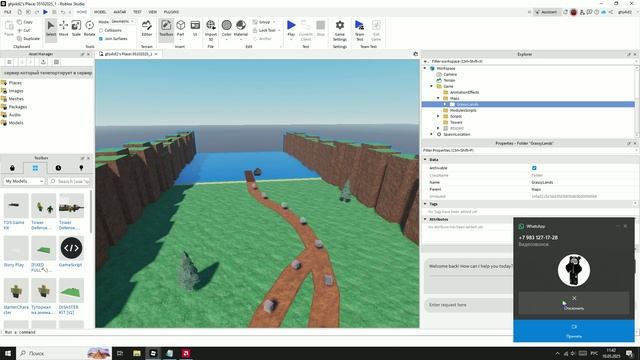The image size is (640, 360).
Task: Select the Towers folder in Explorer
Action: pyautogui.click(x=456, y=122)
